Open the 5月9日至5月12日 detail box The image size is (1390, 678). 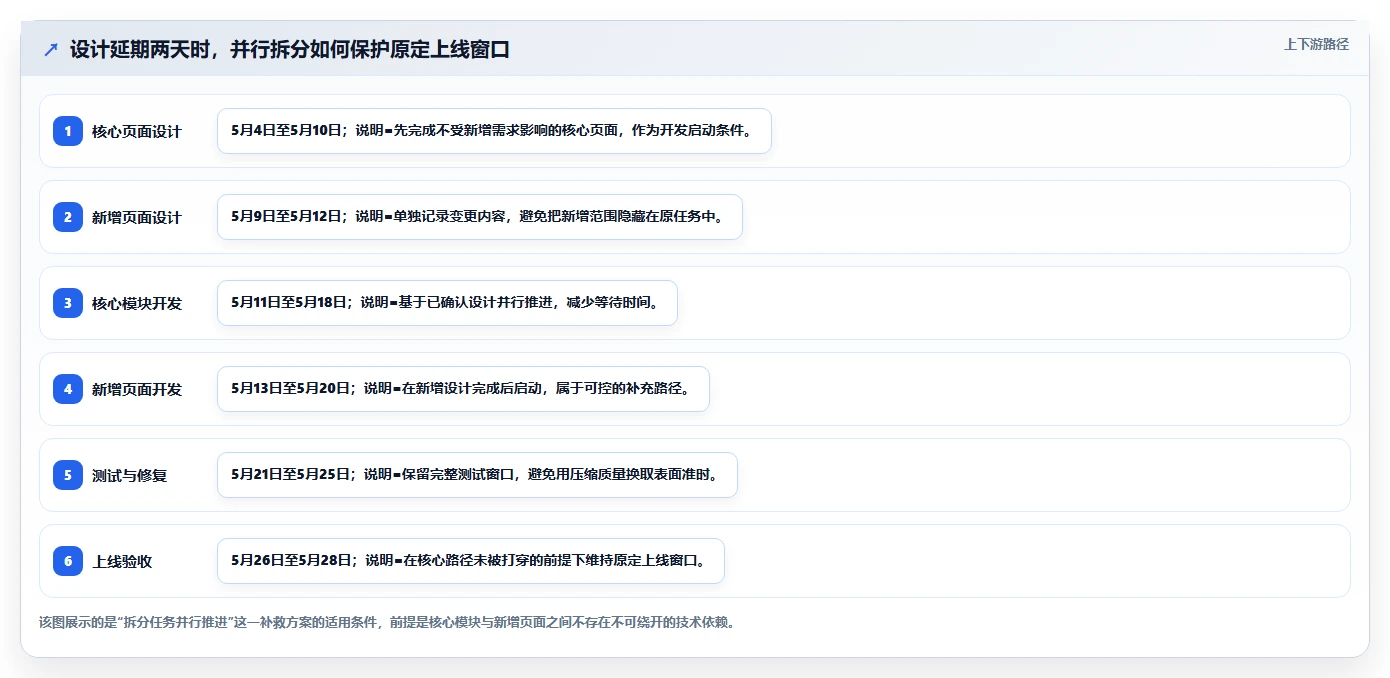[480, 217]
